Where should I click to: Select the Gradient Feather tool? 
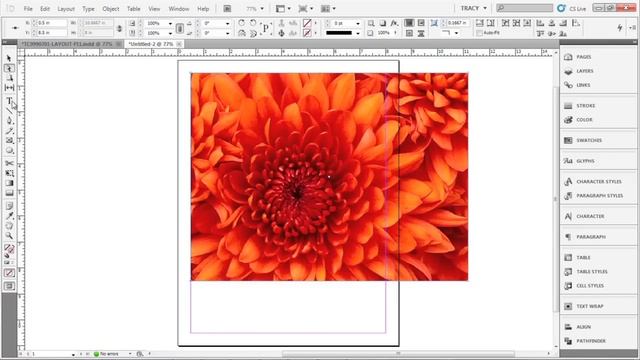pos(9,193)
